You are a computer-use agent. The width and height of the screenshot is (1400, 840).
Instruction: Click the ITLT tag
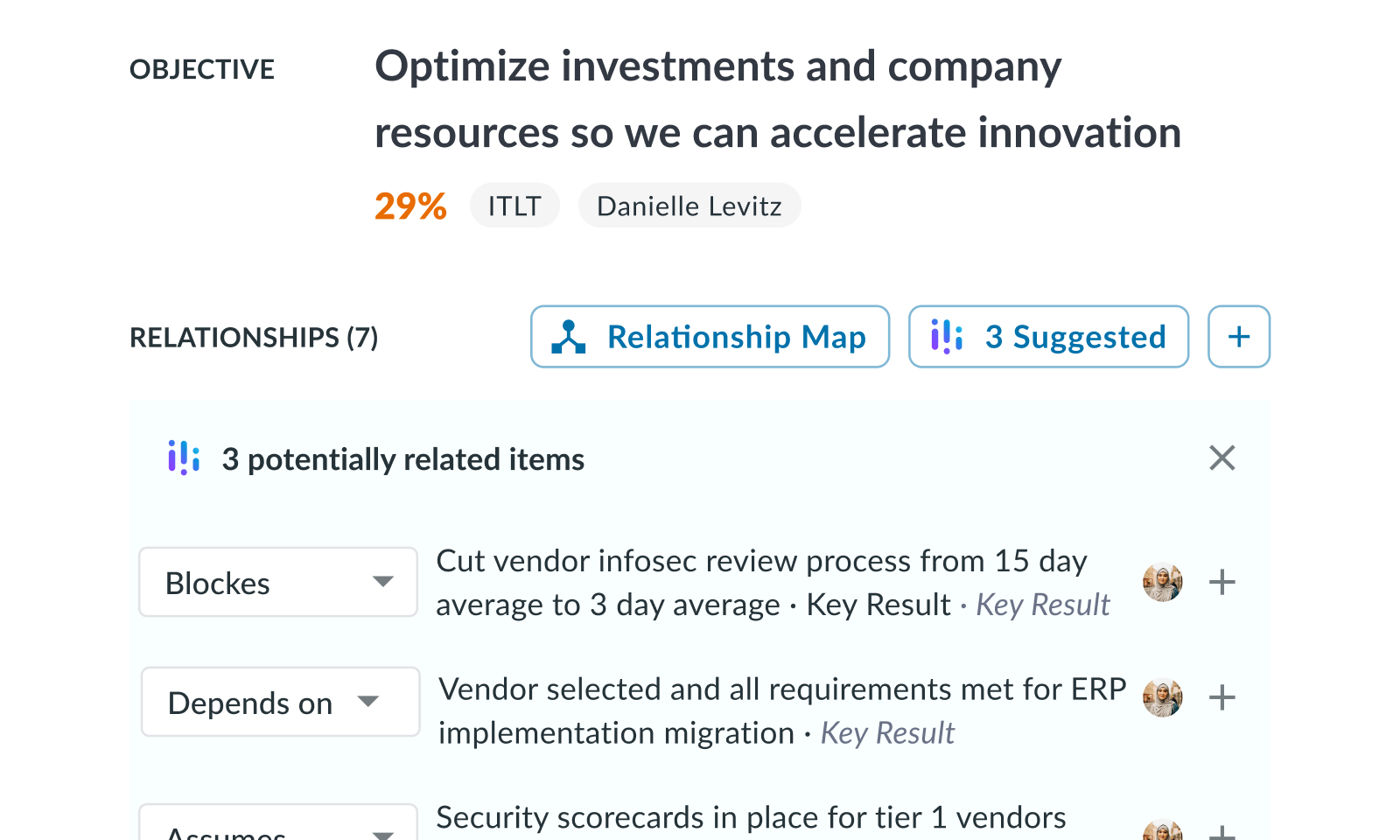[514, 206]
